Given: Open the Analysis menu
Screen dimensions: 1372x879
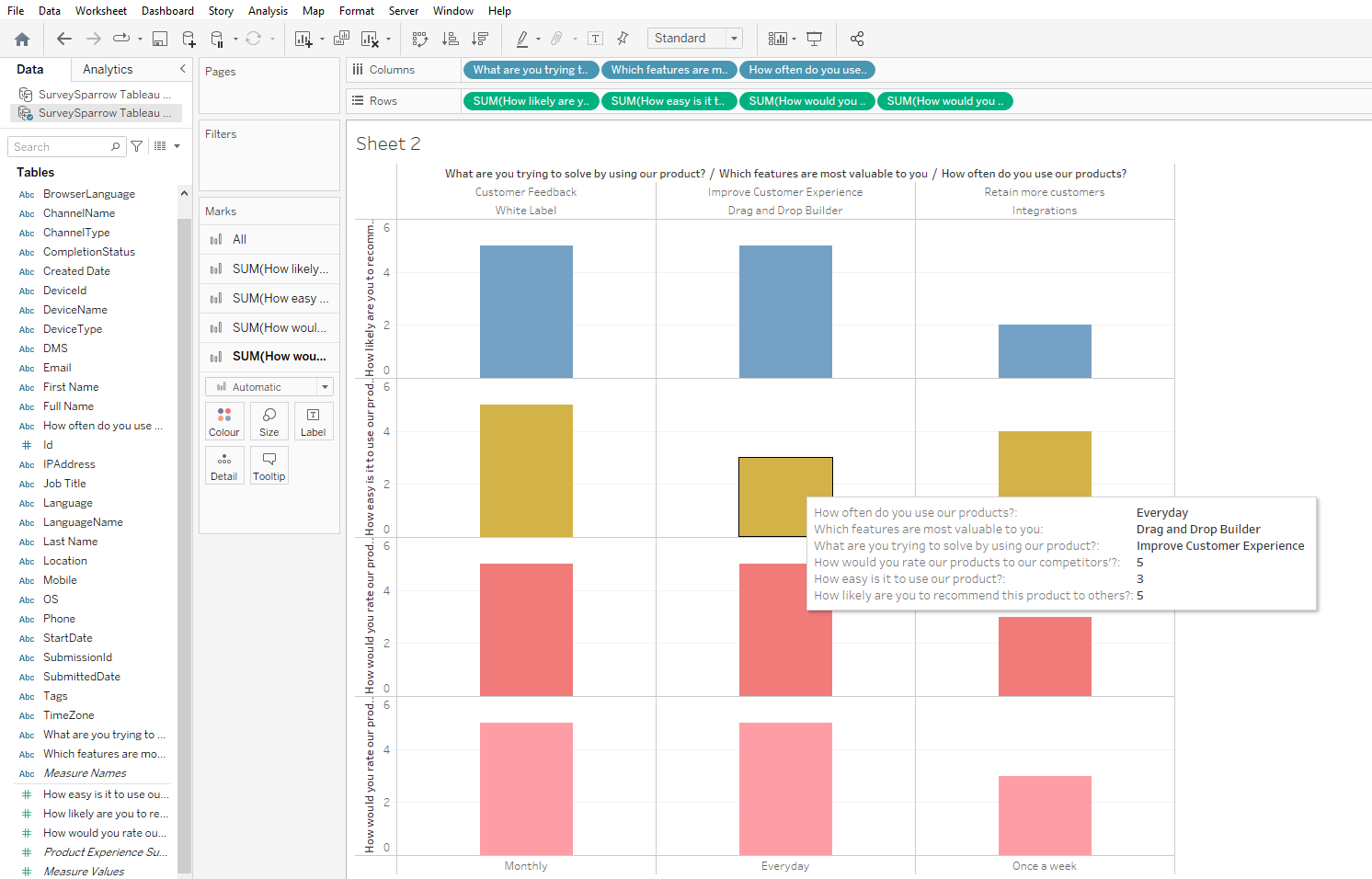Looking at the screenshot, I should pyautogui.click(x=268, y=11).
